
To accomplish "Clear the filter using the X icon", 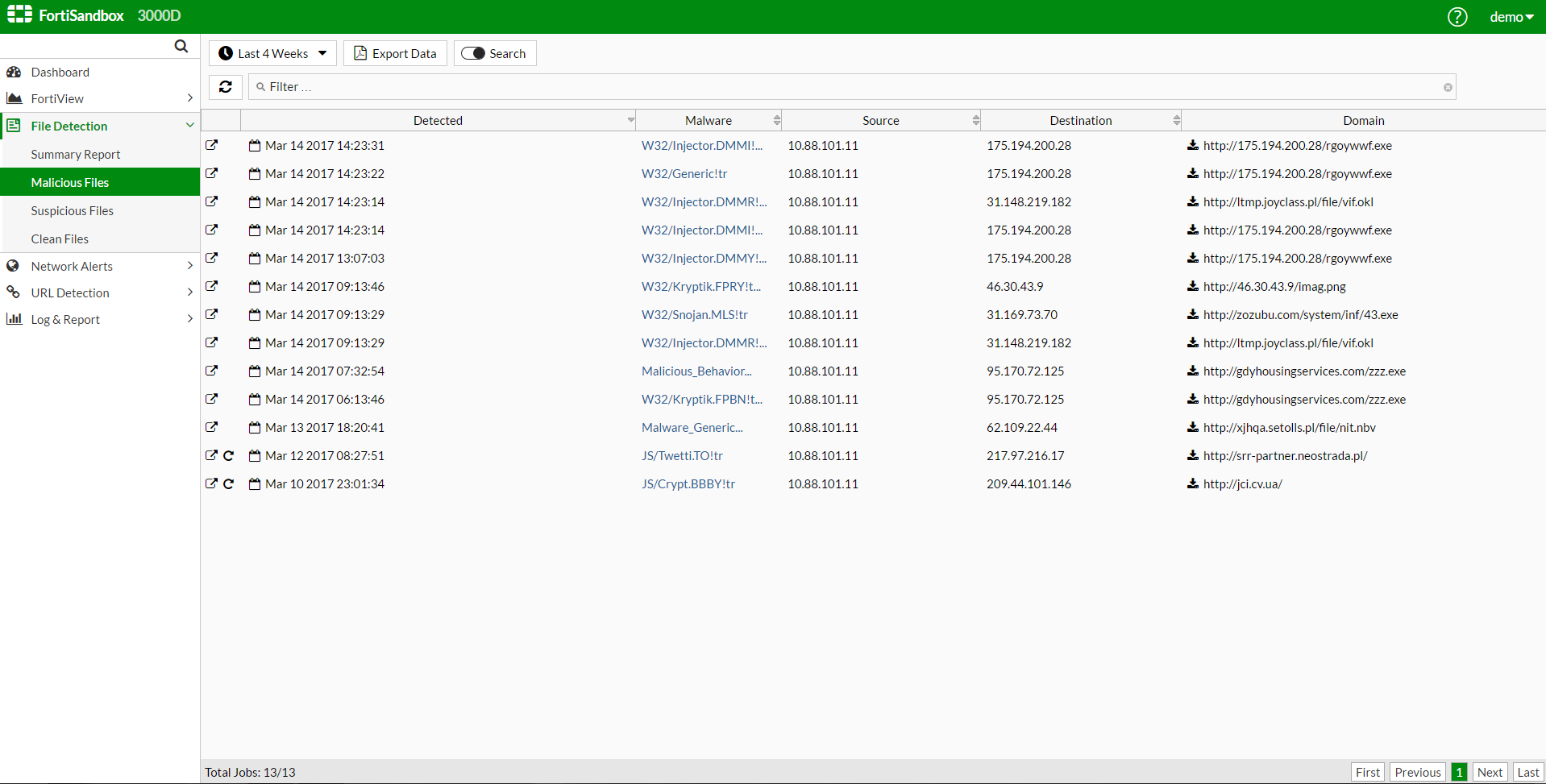I will pyautogui.click(x=1448, y=88).
